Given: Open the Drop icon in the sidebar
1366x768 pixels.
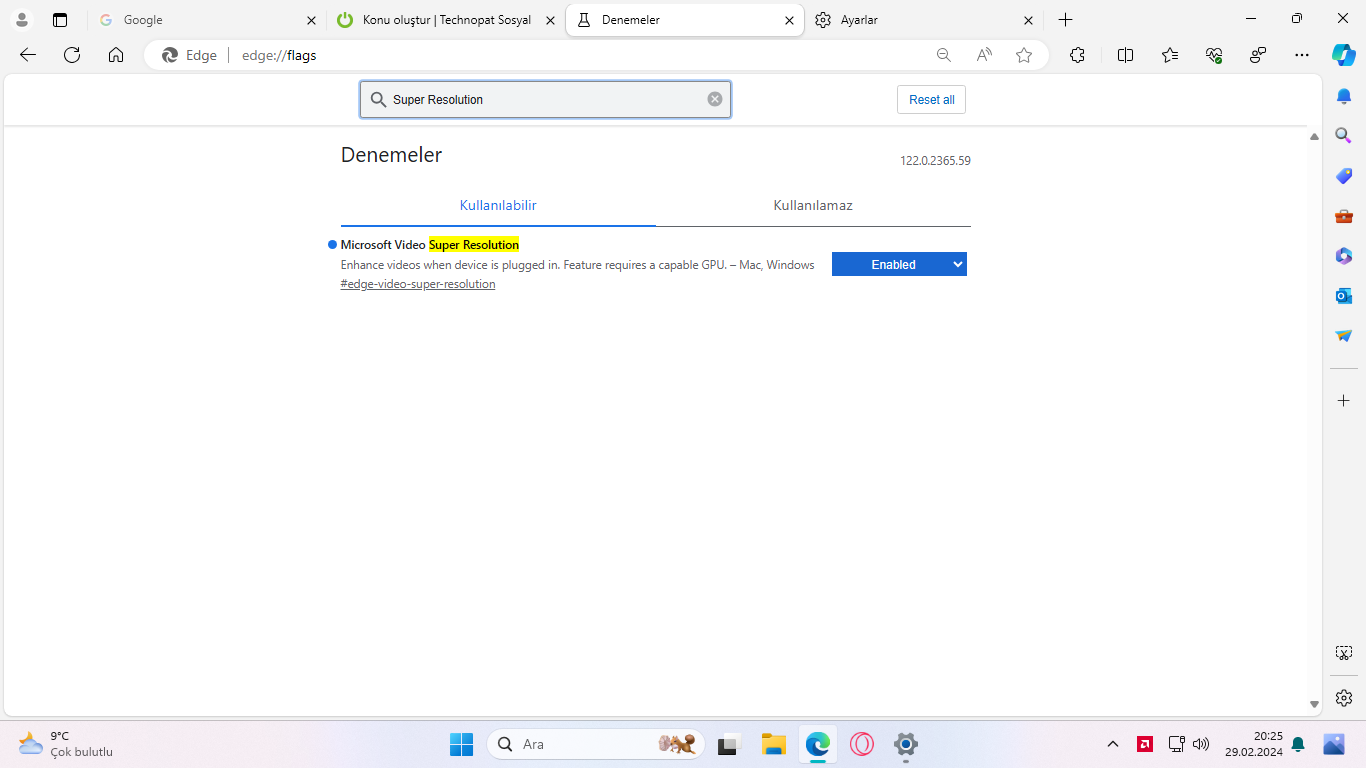Looking at the screenshot, I should tap(1344, 336).
